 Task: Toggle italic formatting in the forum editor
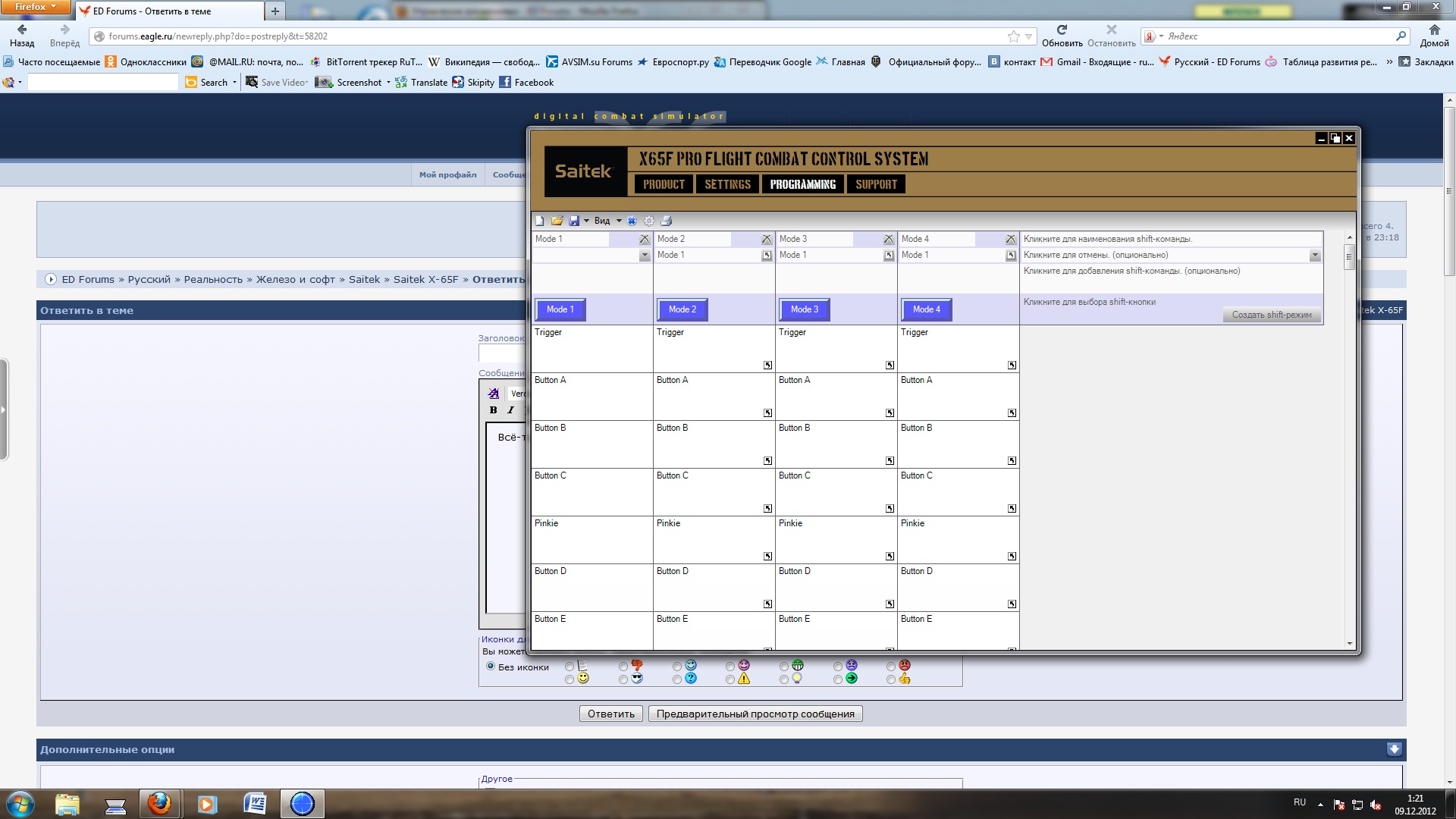click(511, 410)
